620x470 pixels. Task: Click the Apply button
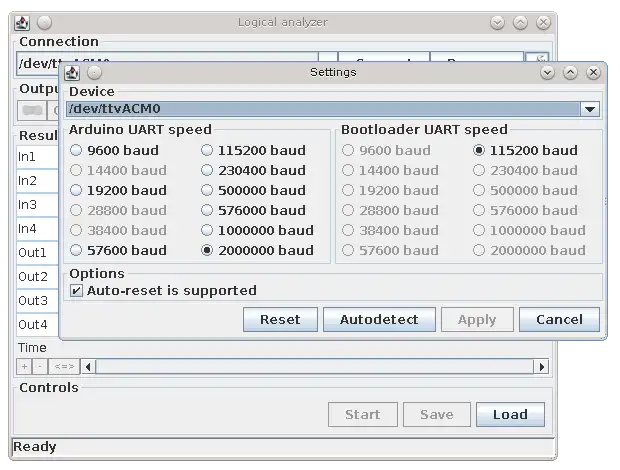pos(477,319)
